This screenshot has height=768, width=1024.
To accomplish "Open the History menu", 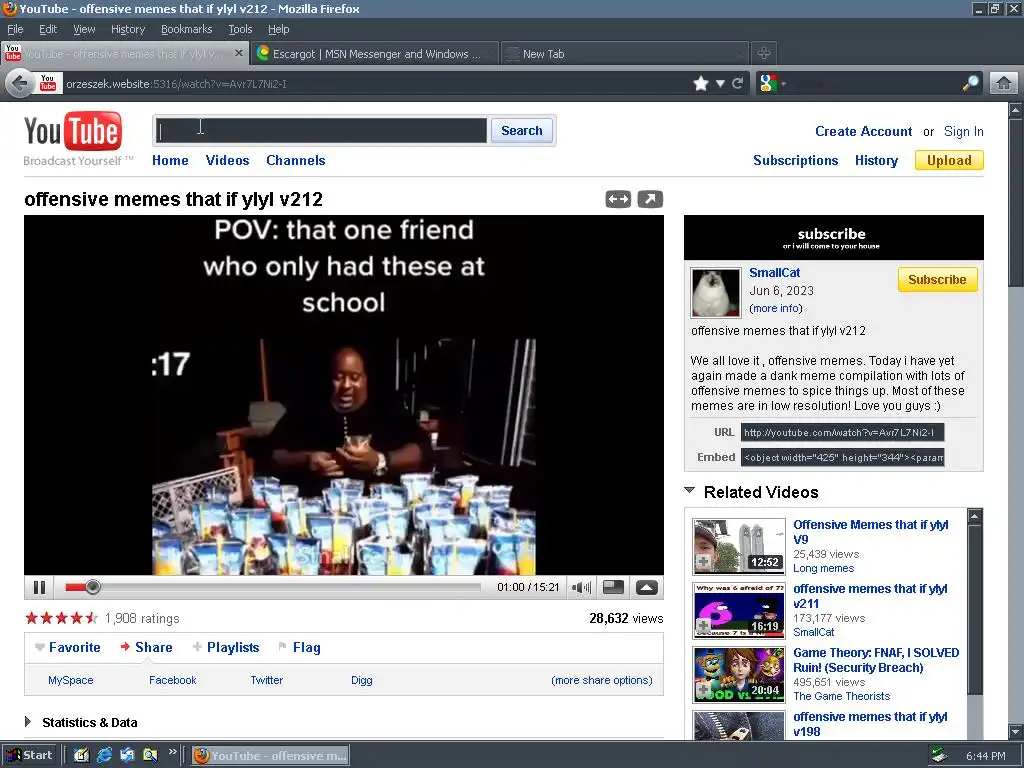I will coord(127,29).
